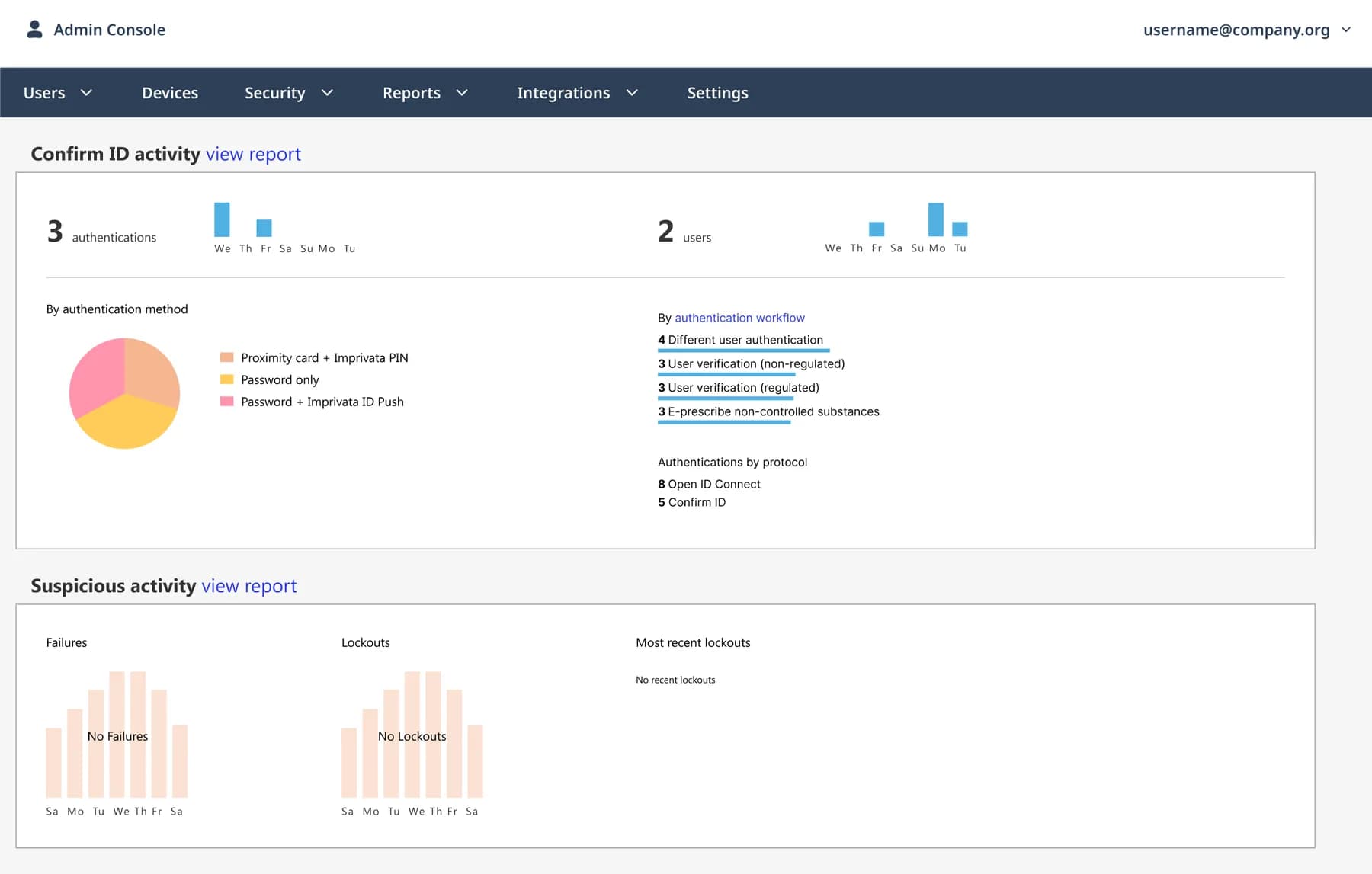Expand the chevron next to Integrations
Screen dimensions: 1372x874
click(x=632, y=93)
